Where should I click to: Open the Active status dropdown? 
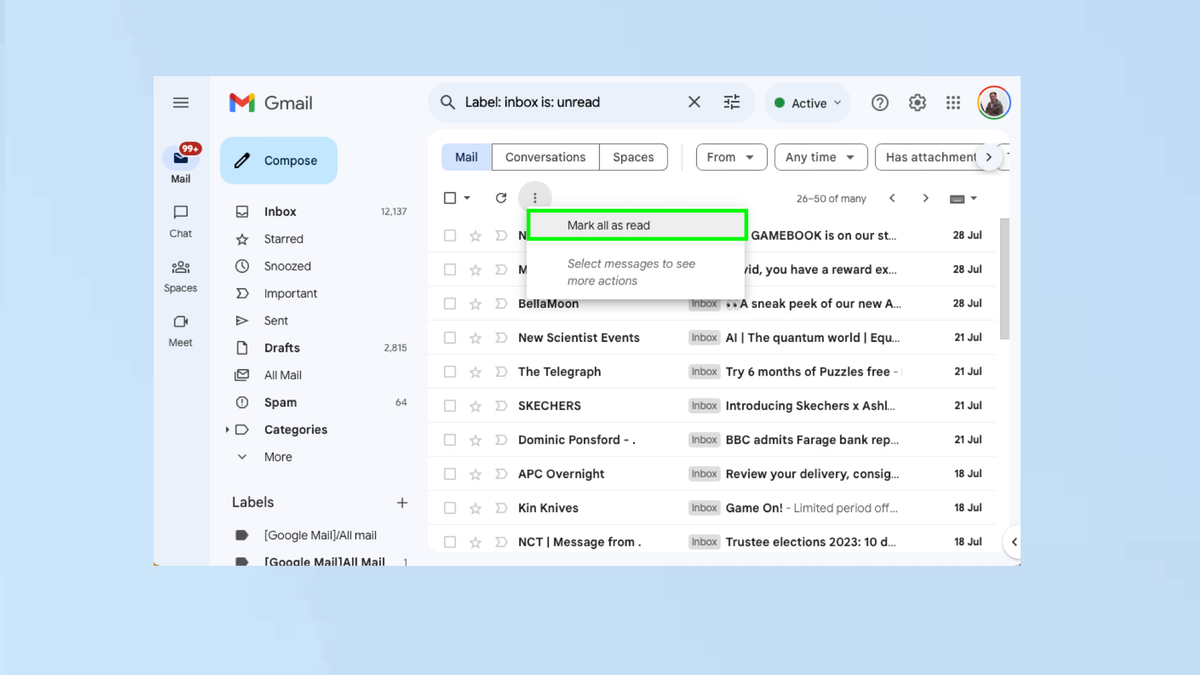pyautogui.click(x=806, y=102)
